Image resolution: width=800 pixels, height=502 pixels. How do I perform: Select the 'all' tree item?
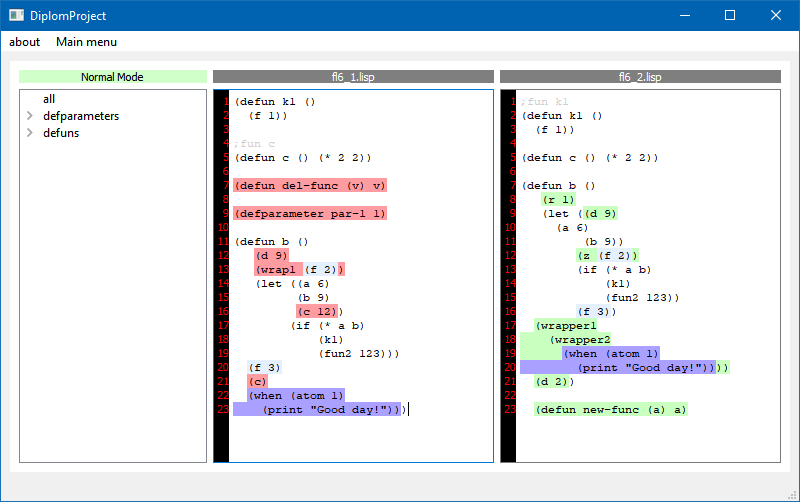[49, 99]
